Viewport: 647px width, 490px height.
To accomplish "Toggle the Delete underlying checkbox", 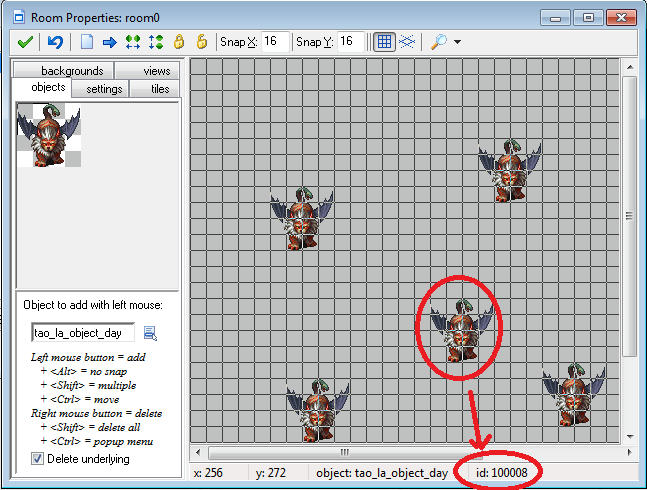I will coord(37,459).
